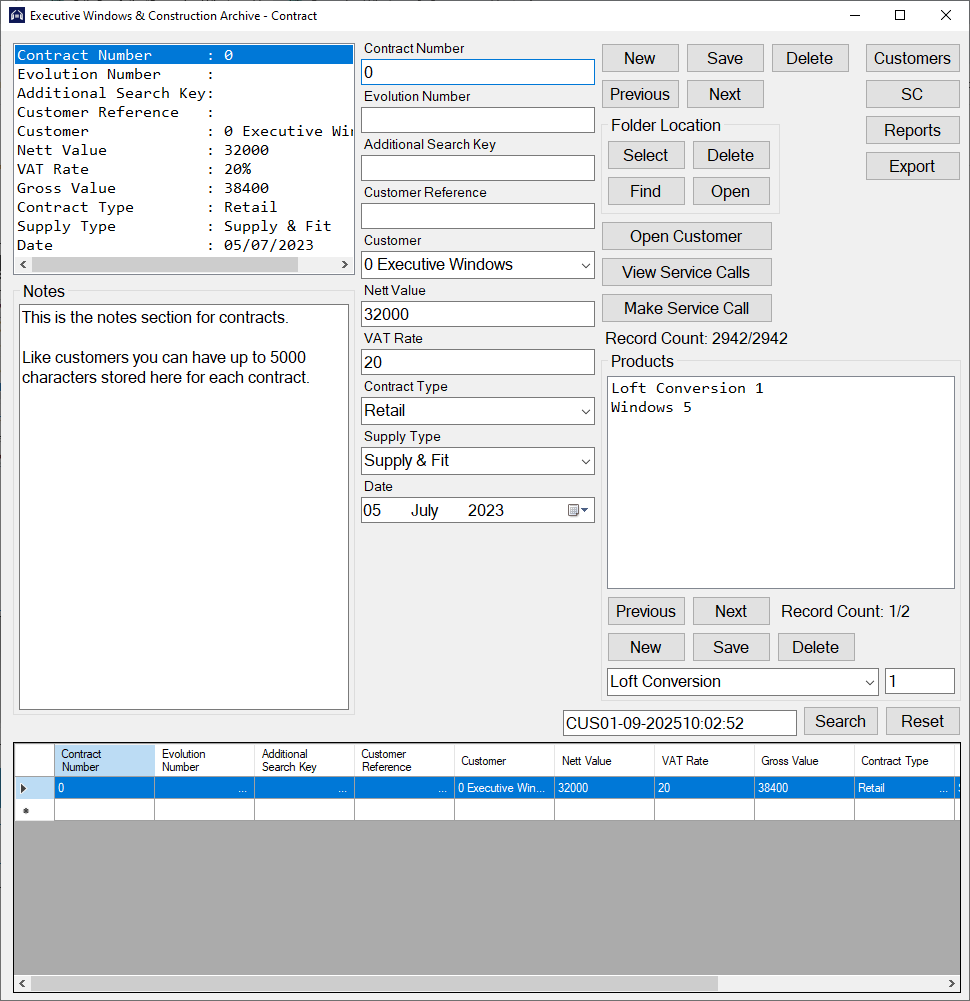
Task: Click the app icon in title bar
Action: tap(16, 16)
